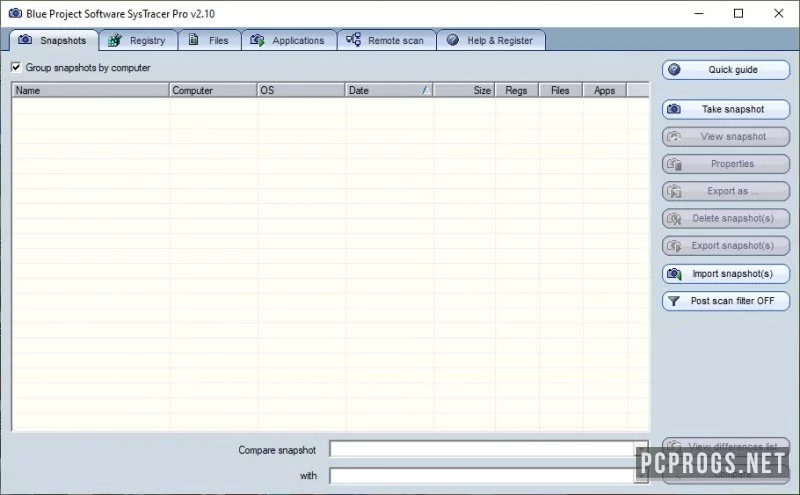Click Export snapshot(s) button
800x495 pixels.
(x=726, y=246)
